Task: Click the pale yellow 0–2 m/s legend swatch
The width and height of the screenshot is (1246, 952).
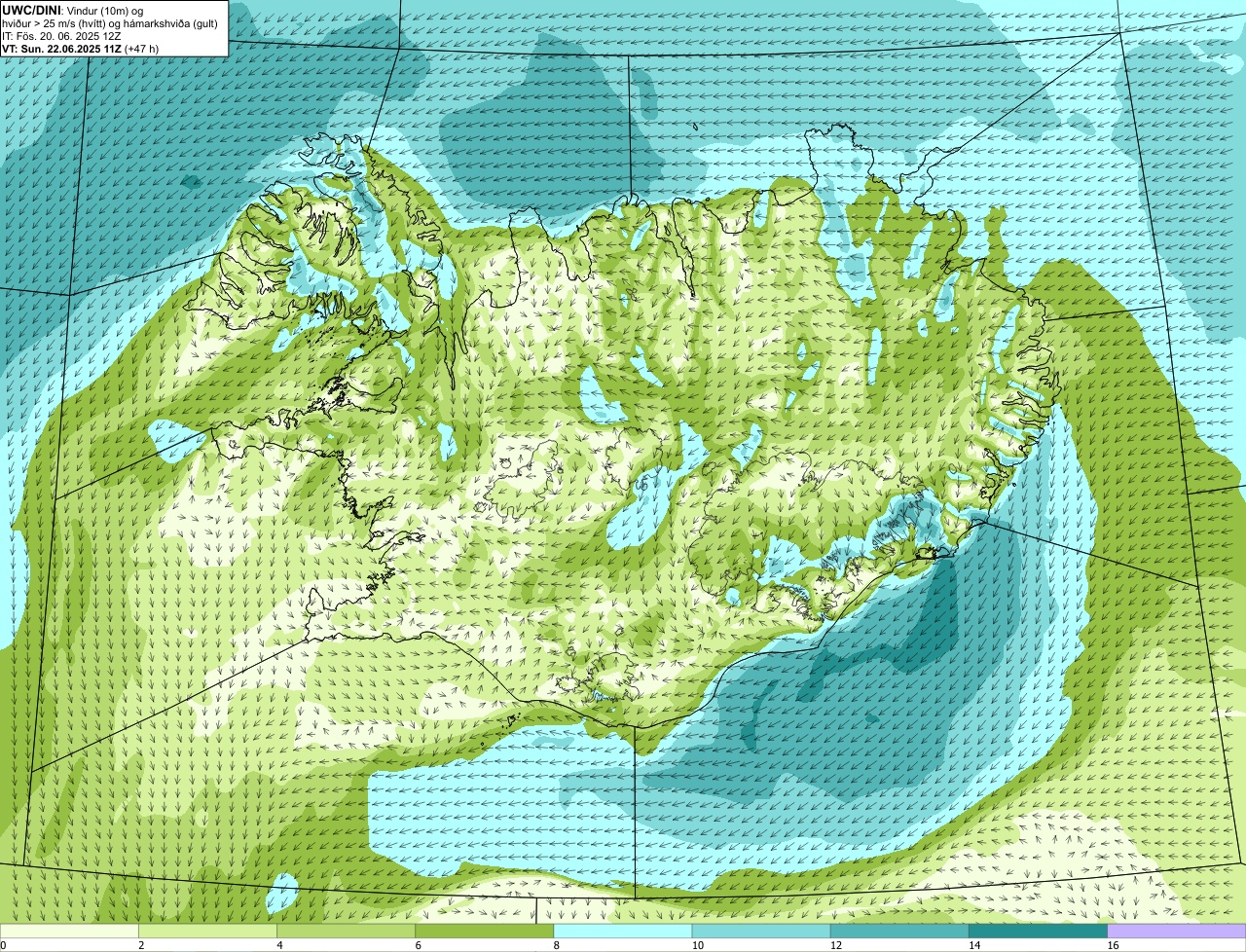Action: pyautogui.click(x=69, y=931)
